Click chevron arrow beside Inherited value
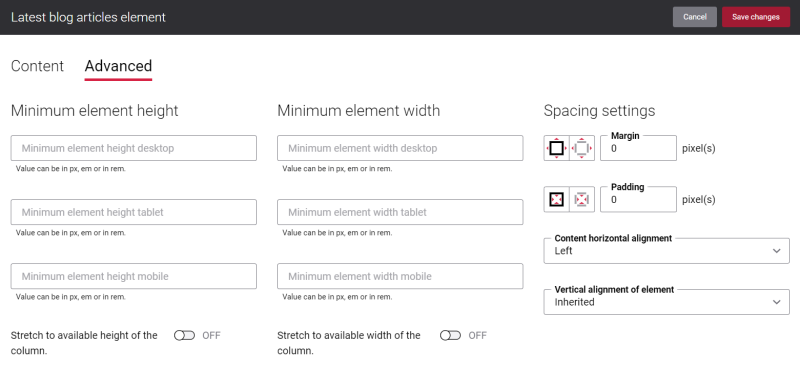Image resolution: width=800 pixels, height=365 pixels. pyautogui.click(x=777, y=302)
